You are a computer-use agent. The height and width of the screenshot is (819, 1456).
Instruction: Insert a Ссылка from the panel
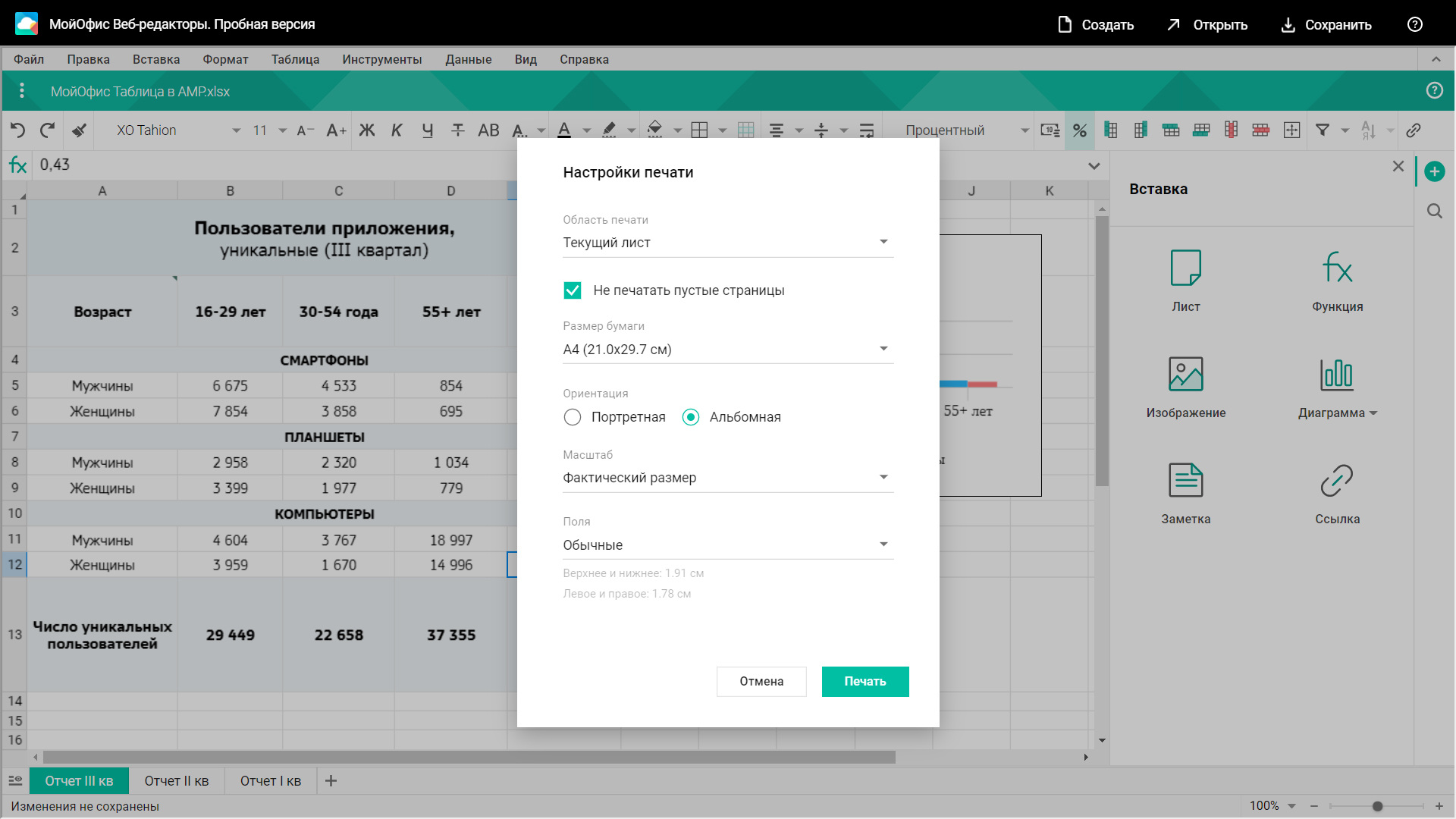[x=1338, y=494]
